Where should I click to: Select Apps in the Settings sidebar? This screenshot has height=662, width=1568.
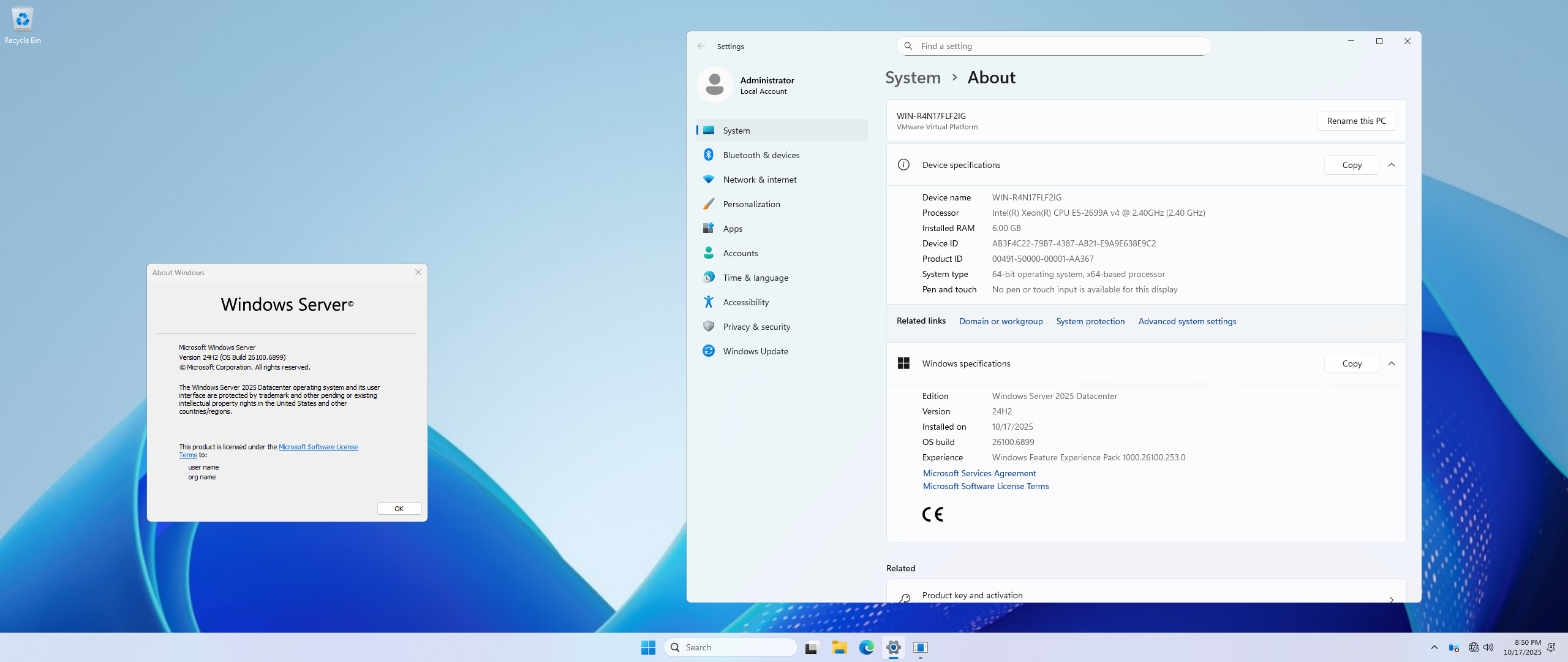[x=733, y=229]
